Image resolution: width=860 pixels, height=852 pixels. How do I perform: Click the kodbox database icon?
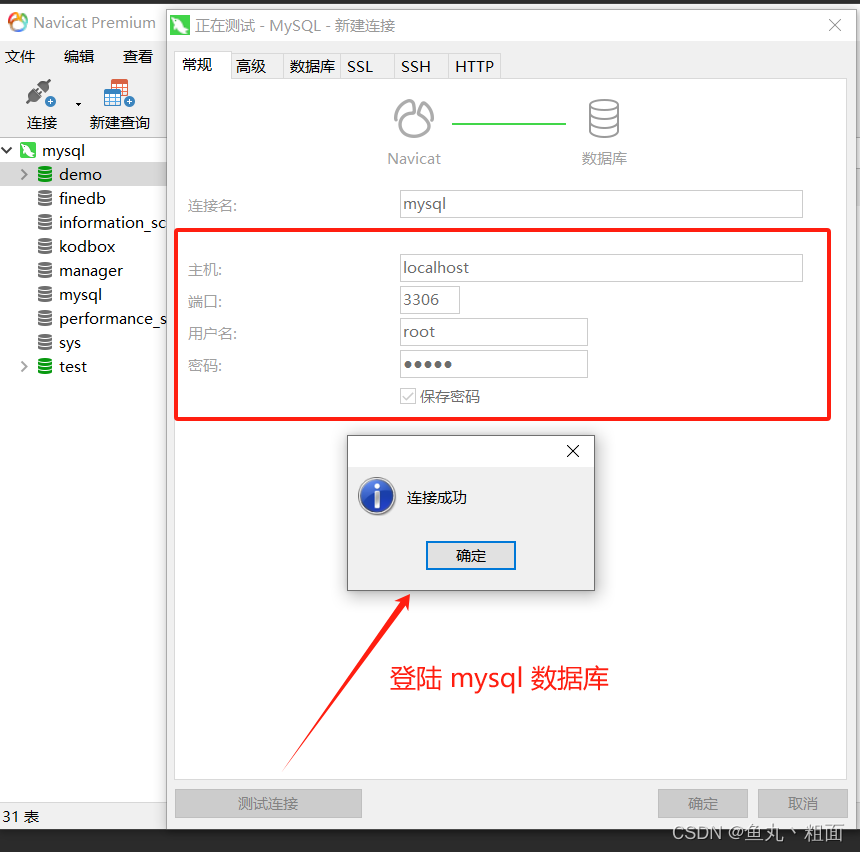45,246
